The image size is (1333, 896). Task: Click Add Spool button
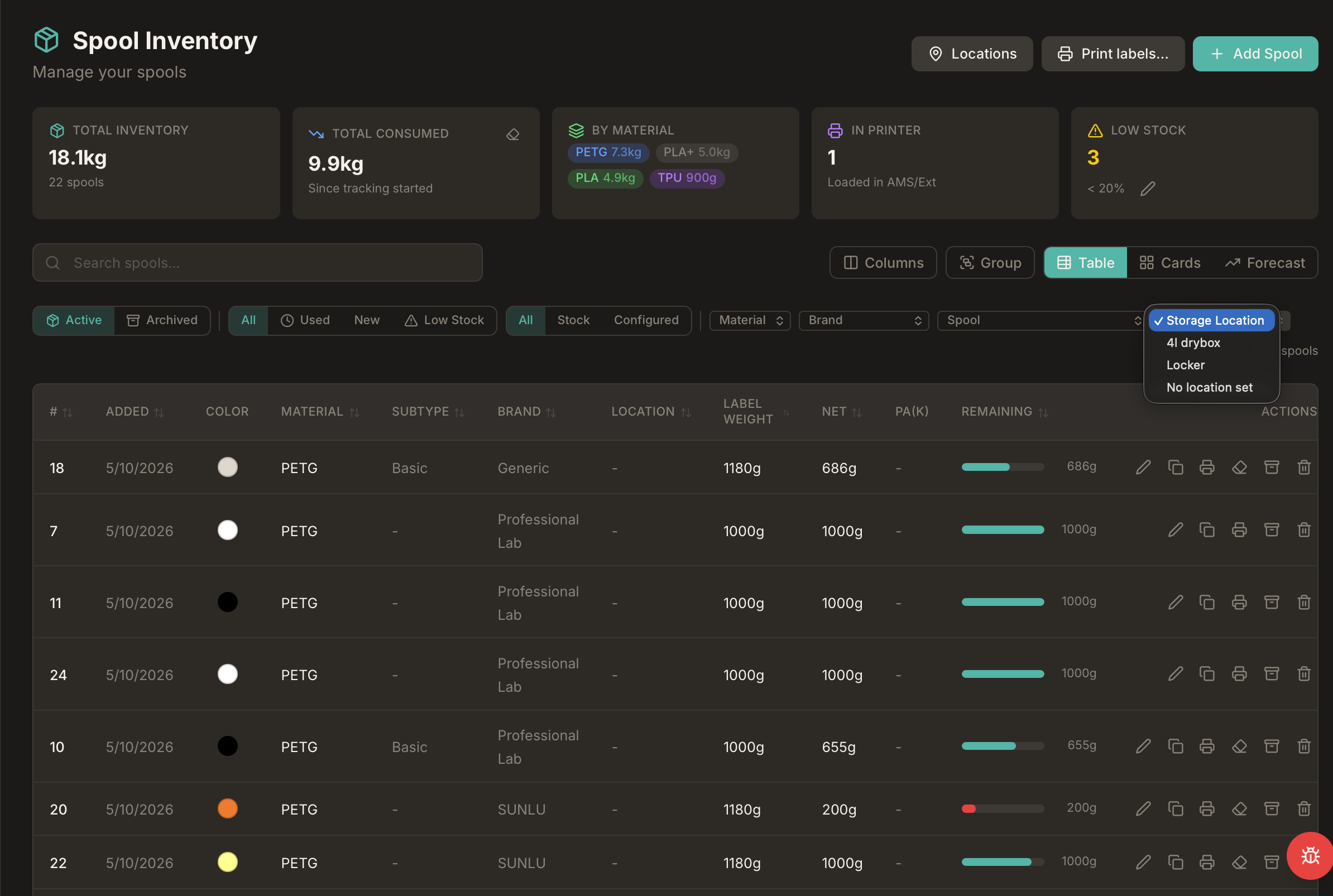(x=1255, y=54)
